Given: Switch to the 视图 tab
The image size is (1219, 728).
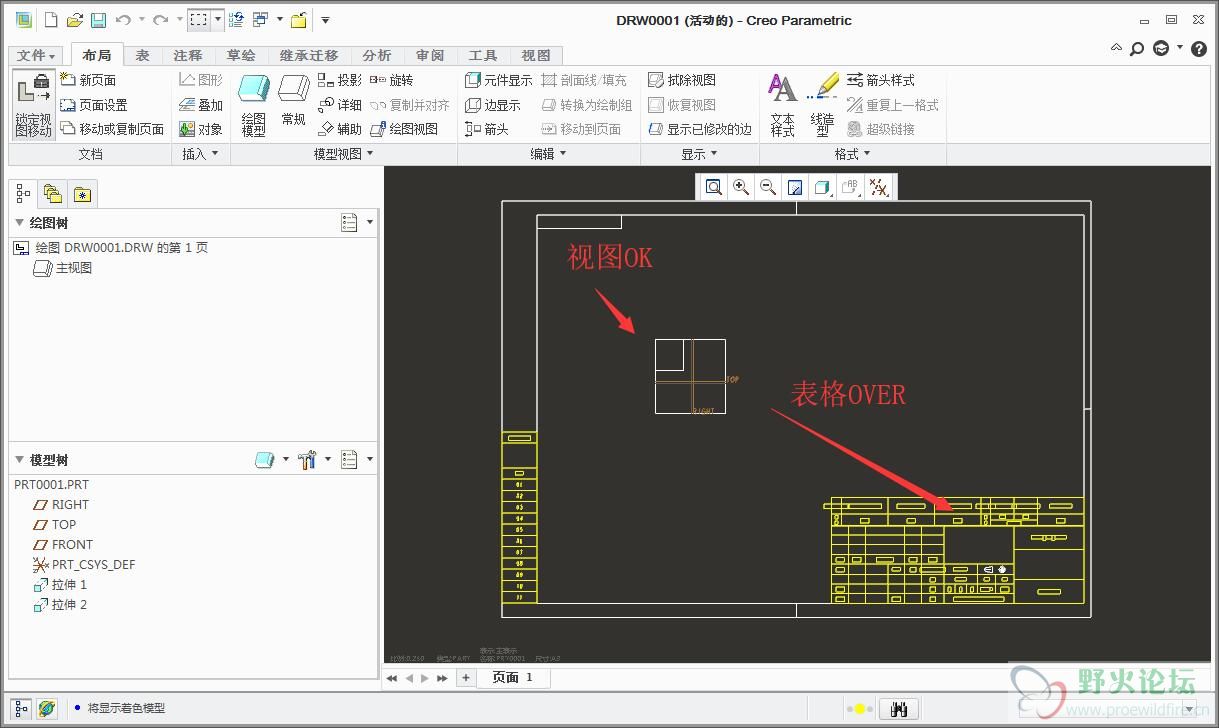Looking at the screenshot, I should (536, 56).
